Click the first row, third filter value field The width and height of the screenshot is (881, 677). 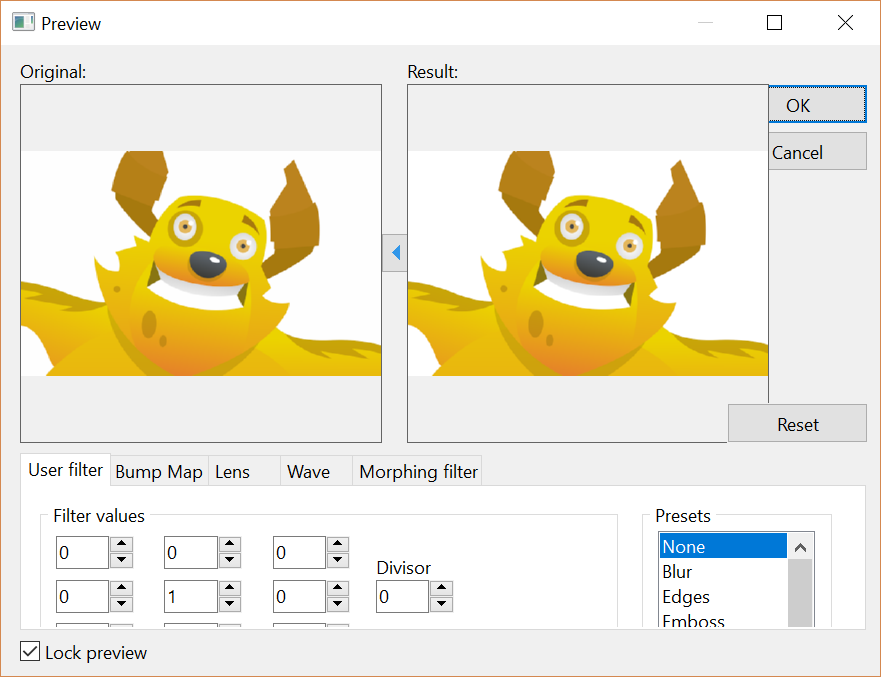coord(299,552)
